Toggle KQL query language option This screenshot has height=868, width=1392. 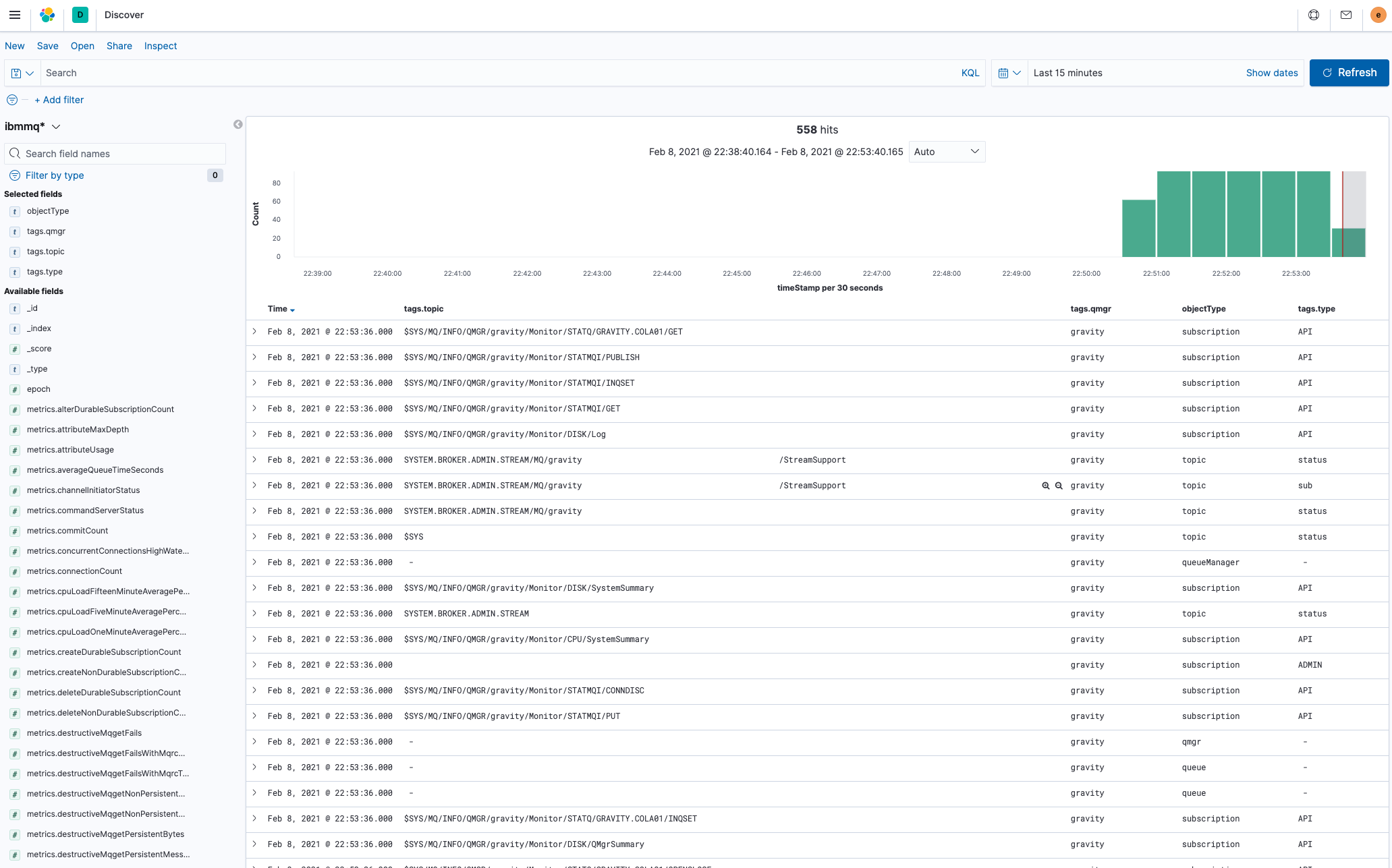point(970,73)
